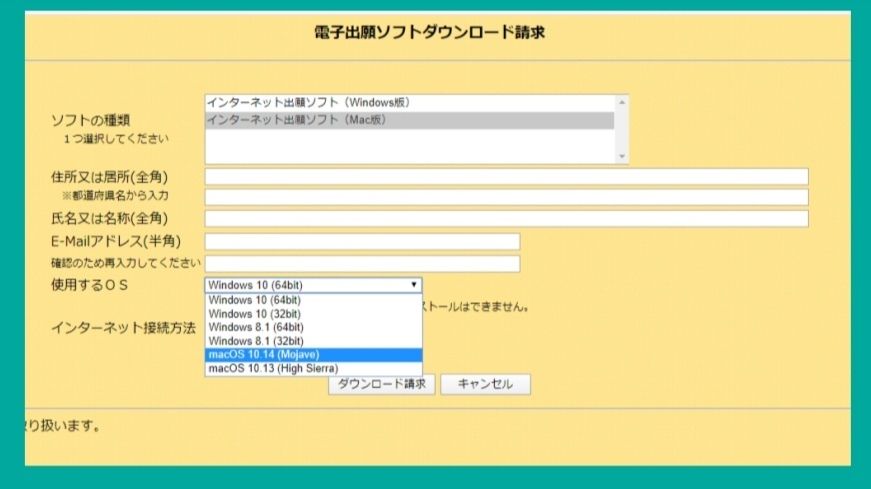Click the ソフトの種類 field label
The image size is (871, 489).
91,120
